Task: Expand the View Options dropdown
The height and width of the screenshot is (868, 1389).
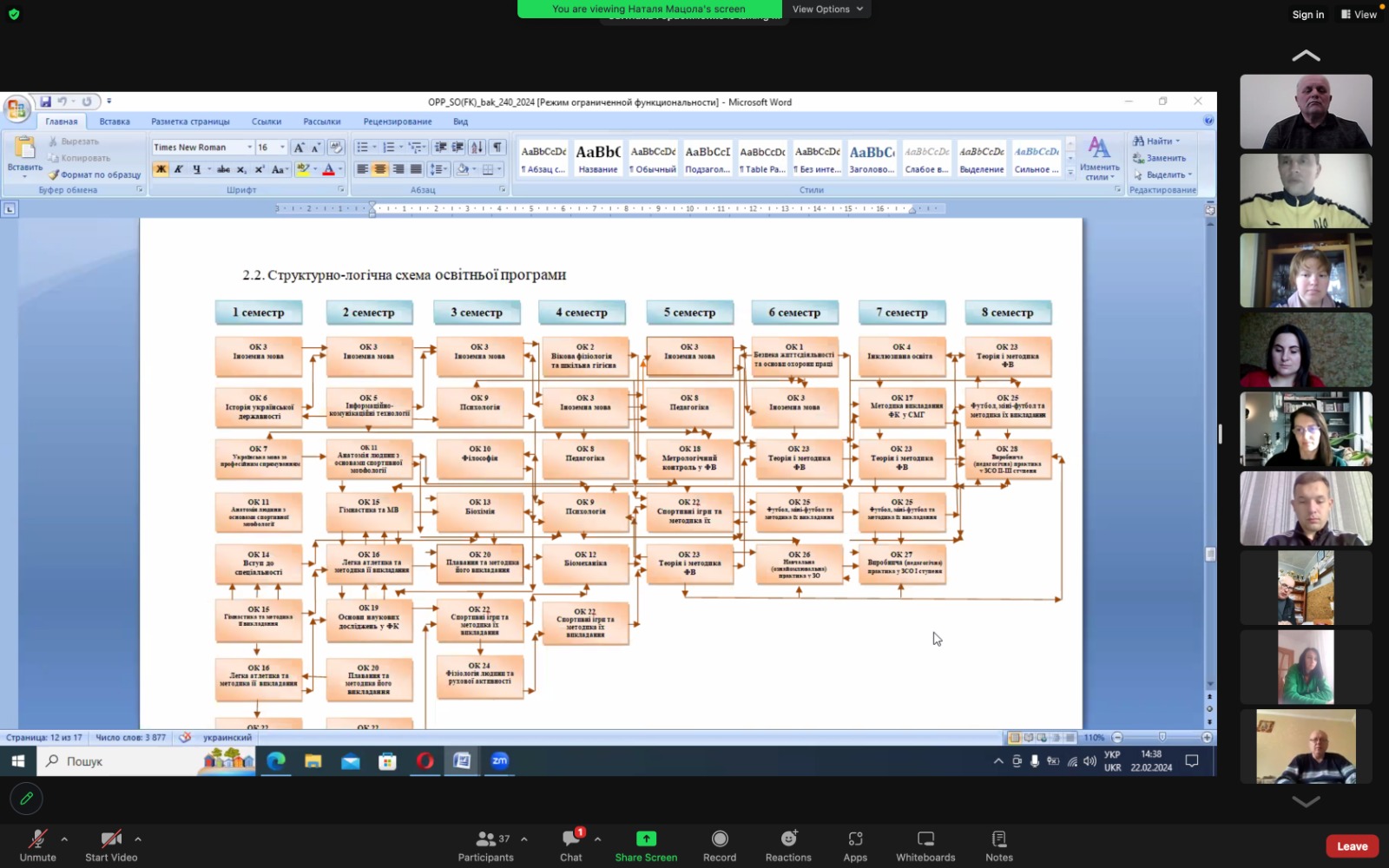Action: click(x=827, y=9)
